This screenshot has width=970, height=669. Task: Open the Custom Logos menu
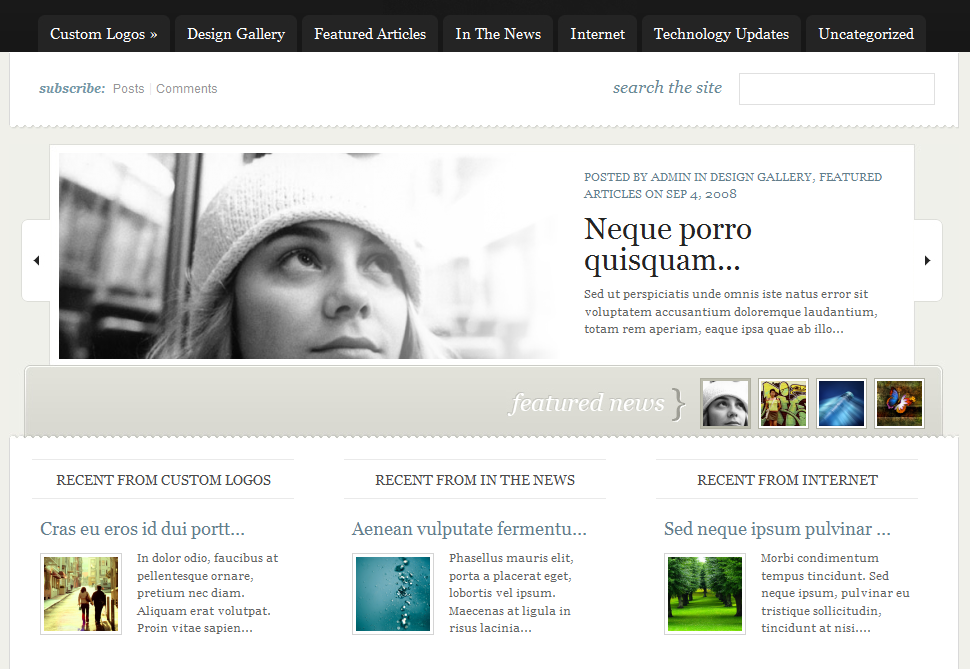coord(103,34)
